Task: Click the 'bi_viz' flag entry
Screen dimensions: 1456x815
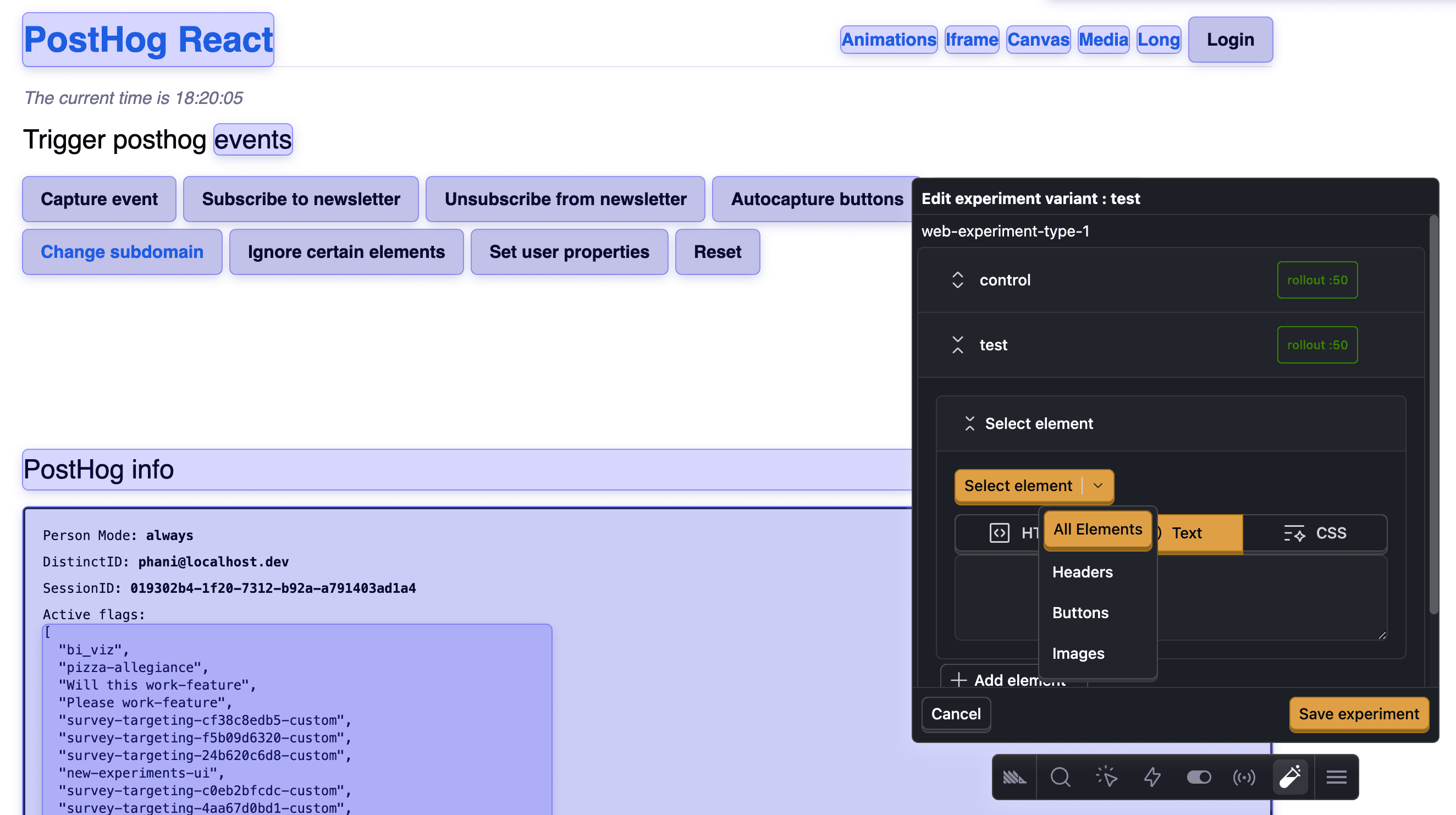Action: pos(94,650)
